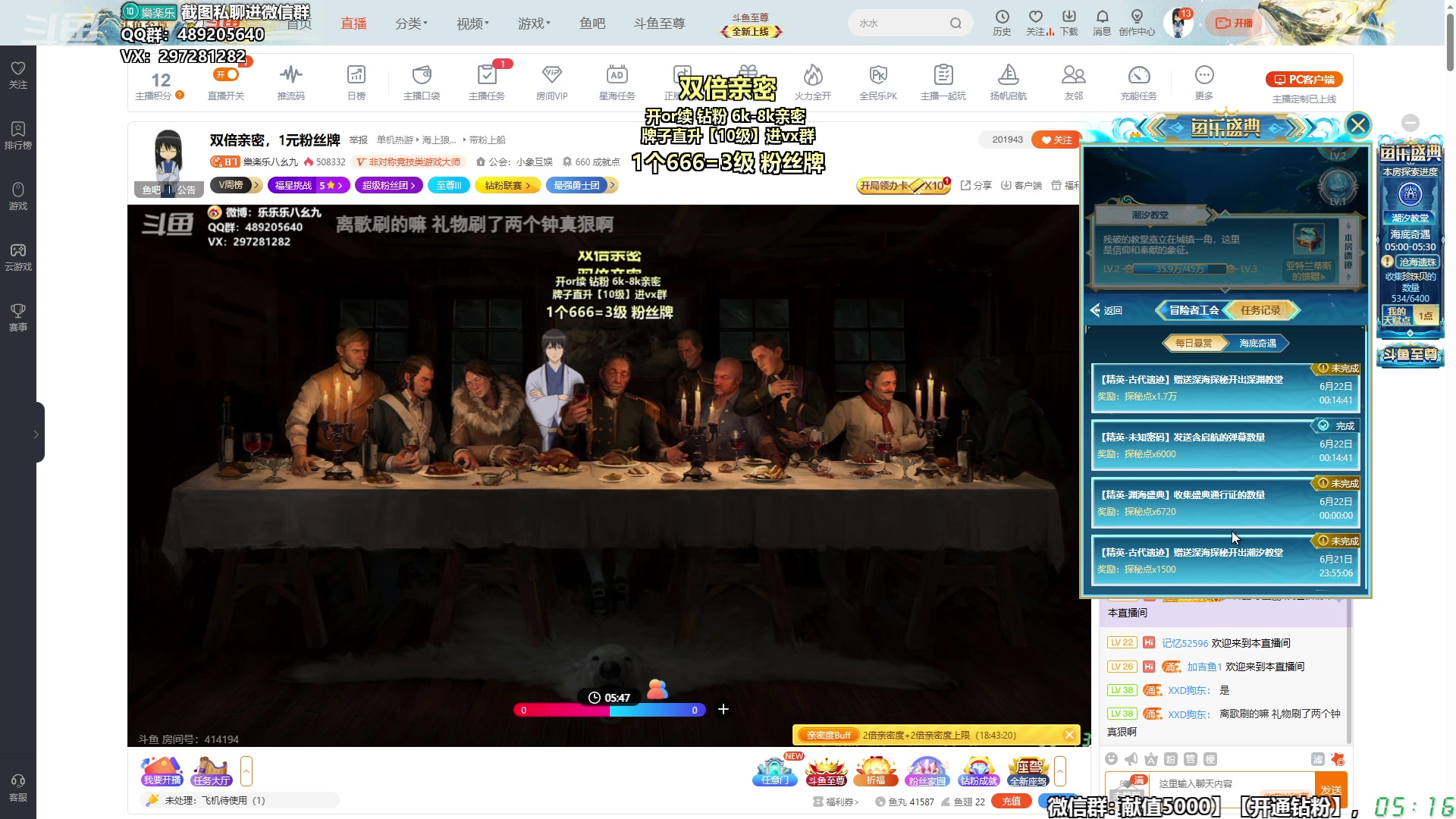Expand the collapsed left sidebar panel
This screenshot has height=819, width=1456.
36,434
